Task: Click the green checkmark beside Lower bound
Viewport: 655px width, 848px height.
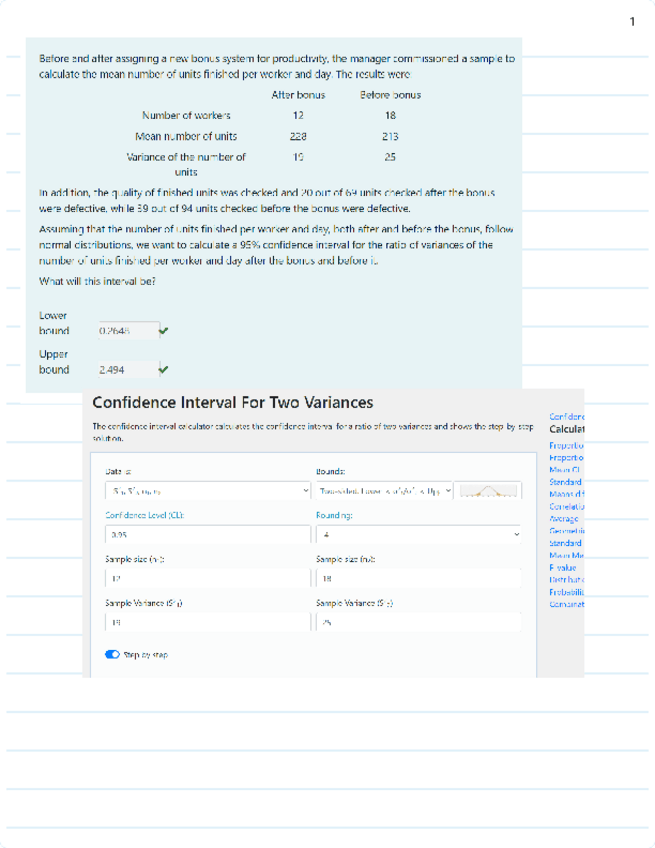Action: pyautogui.click(x=164, y=330)
